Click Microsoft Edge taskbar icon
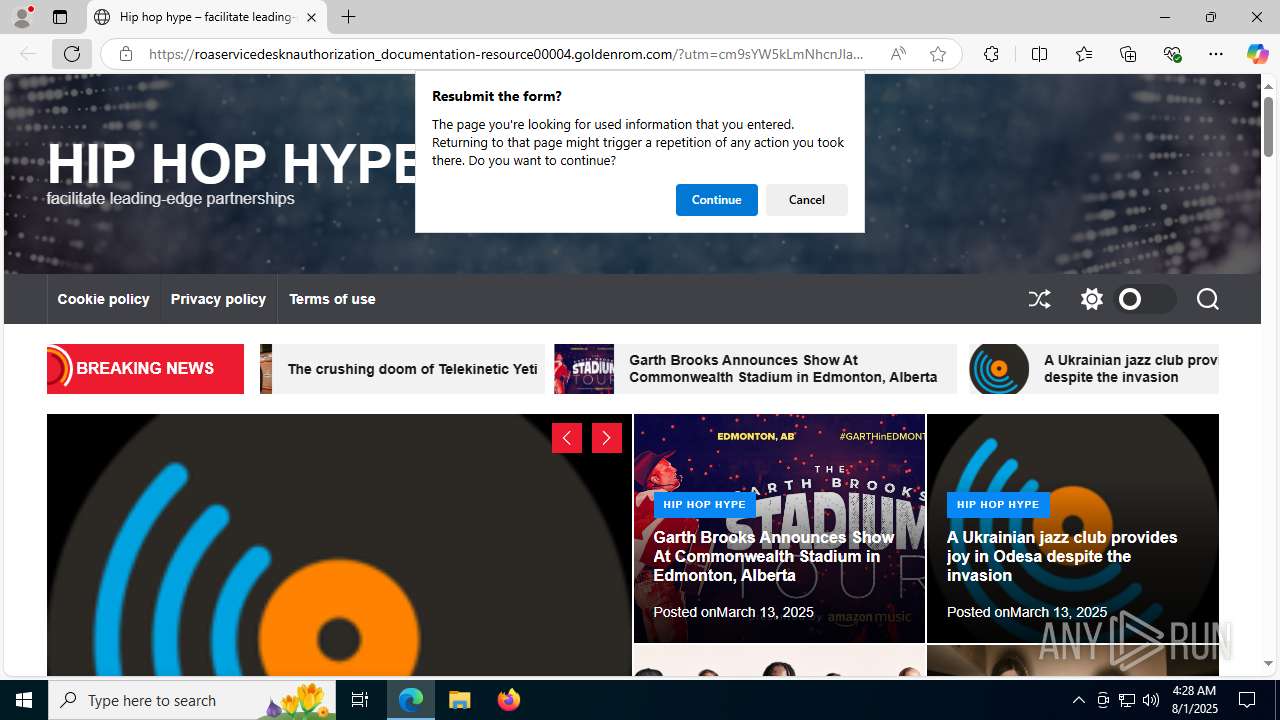This screenshot has width=1280, height=720. (411, 700)
